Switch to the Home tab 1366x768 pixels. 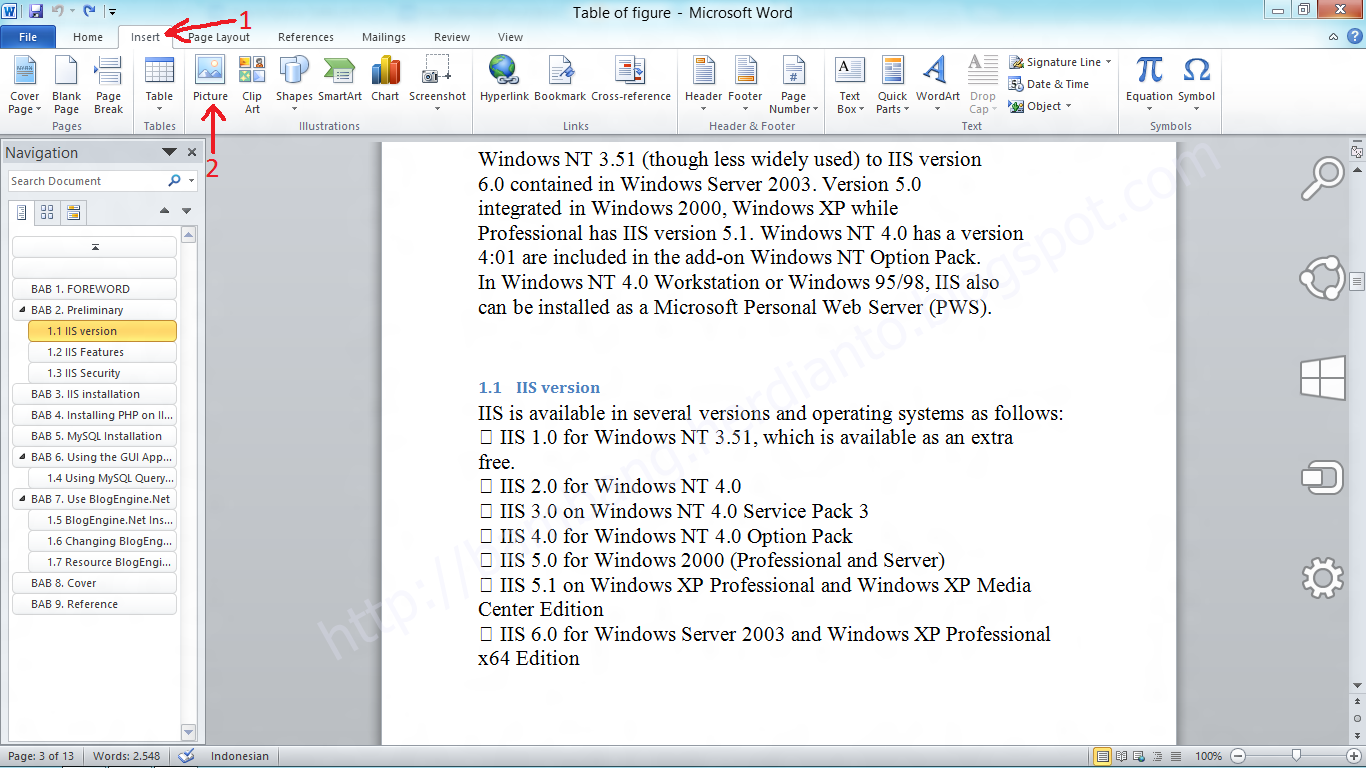tap(88, 37)
